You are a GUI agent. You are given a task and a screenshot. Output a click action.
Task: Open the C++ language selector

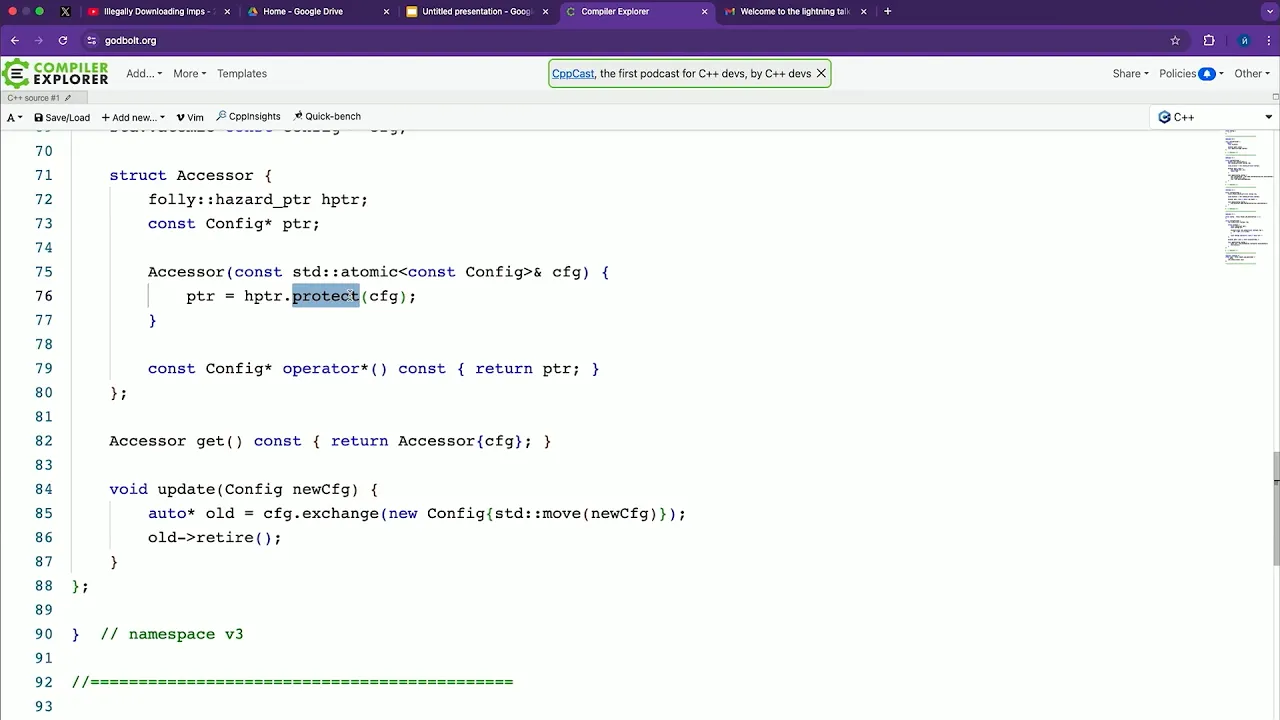[1215, 117]
